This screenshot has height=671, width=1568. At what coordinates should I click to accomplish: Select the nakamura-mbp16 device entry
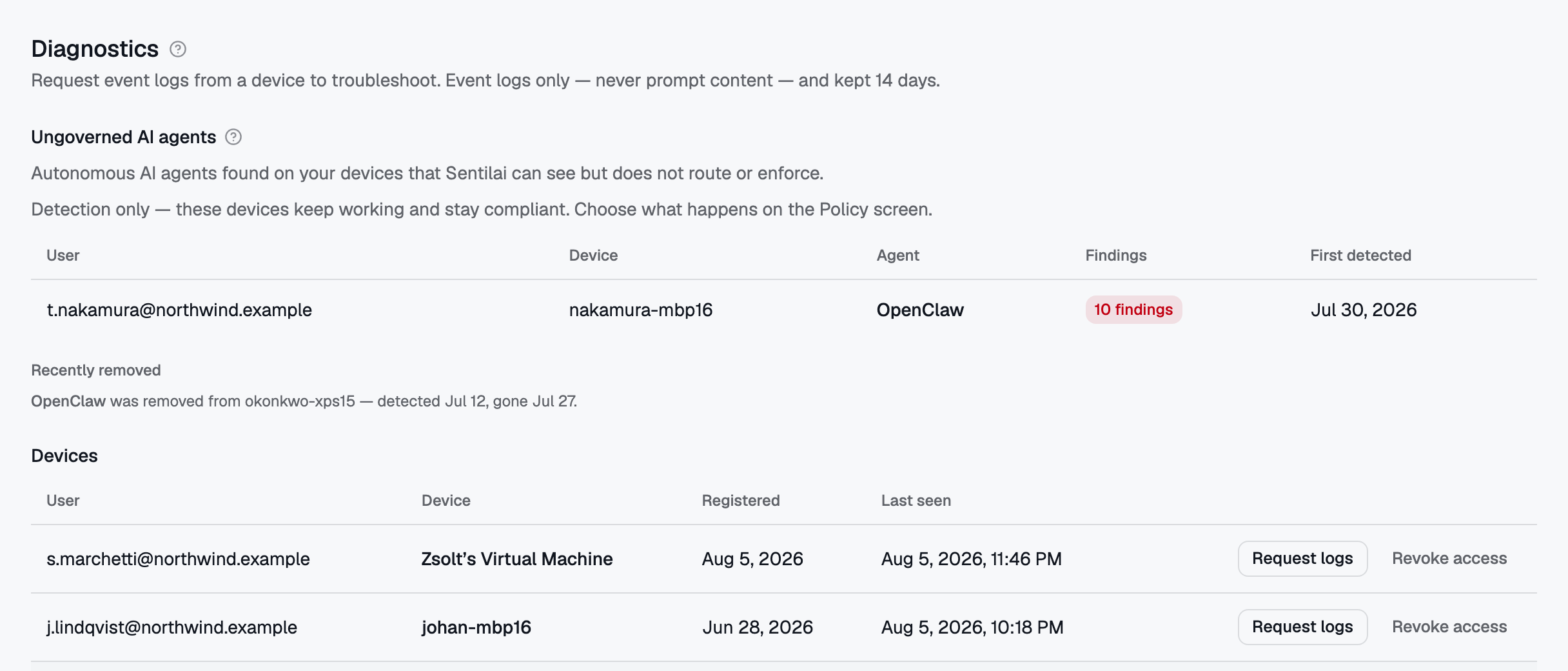(641, 310)
